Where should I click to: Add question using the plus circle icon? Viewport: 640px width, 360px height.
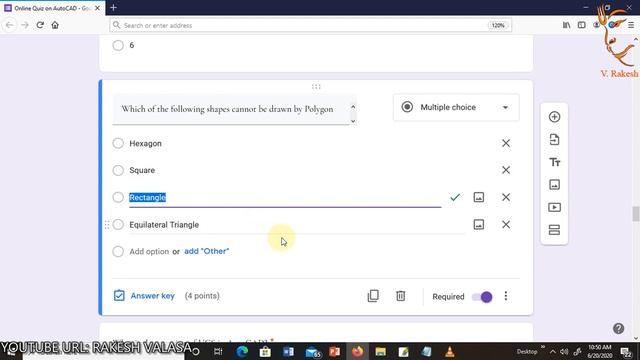pyautogui.click(x=554, y=117)
